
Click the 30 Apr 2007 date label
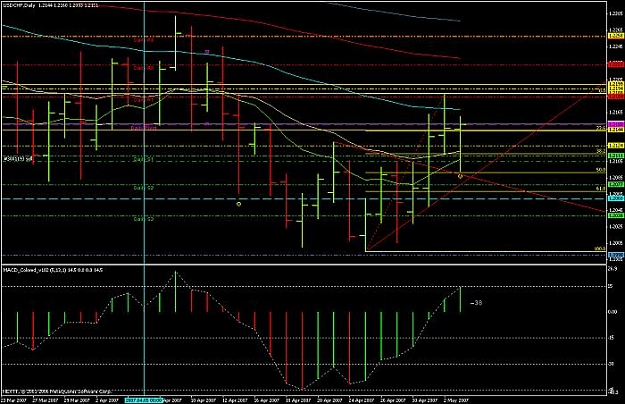pyautogui.click(x=425, y=400)
